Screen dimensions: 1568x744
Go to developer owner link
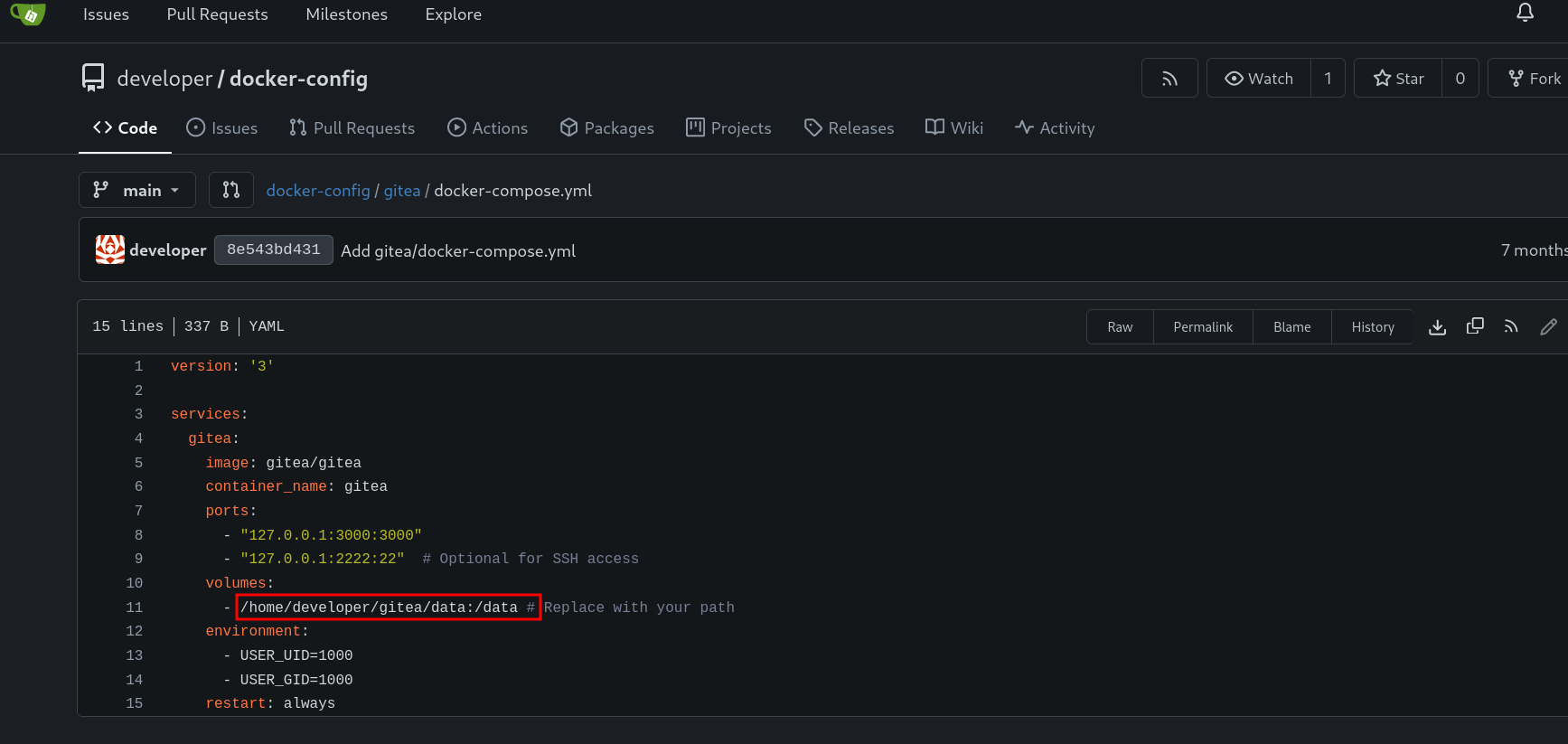(164, 79)
